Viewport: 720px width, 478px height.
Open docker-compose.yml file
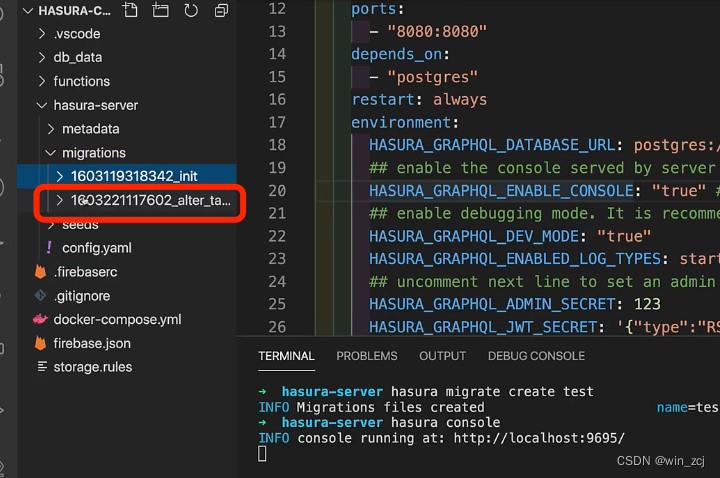118,320
